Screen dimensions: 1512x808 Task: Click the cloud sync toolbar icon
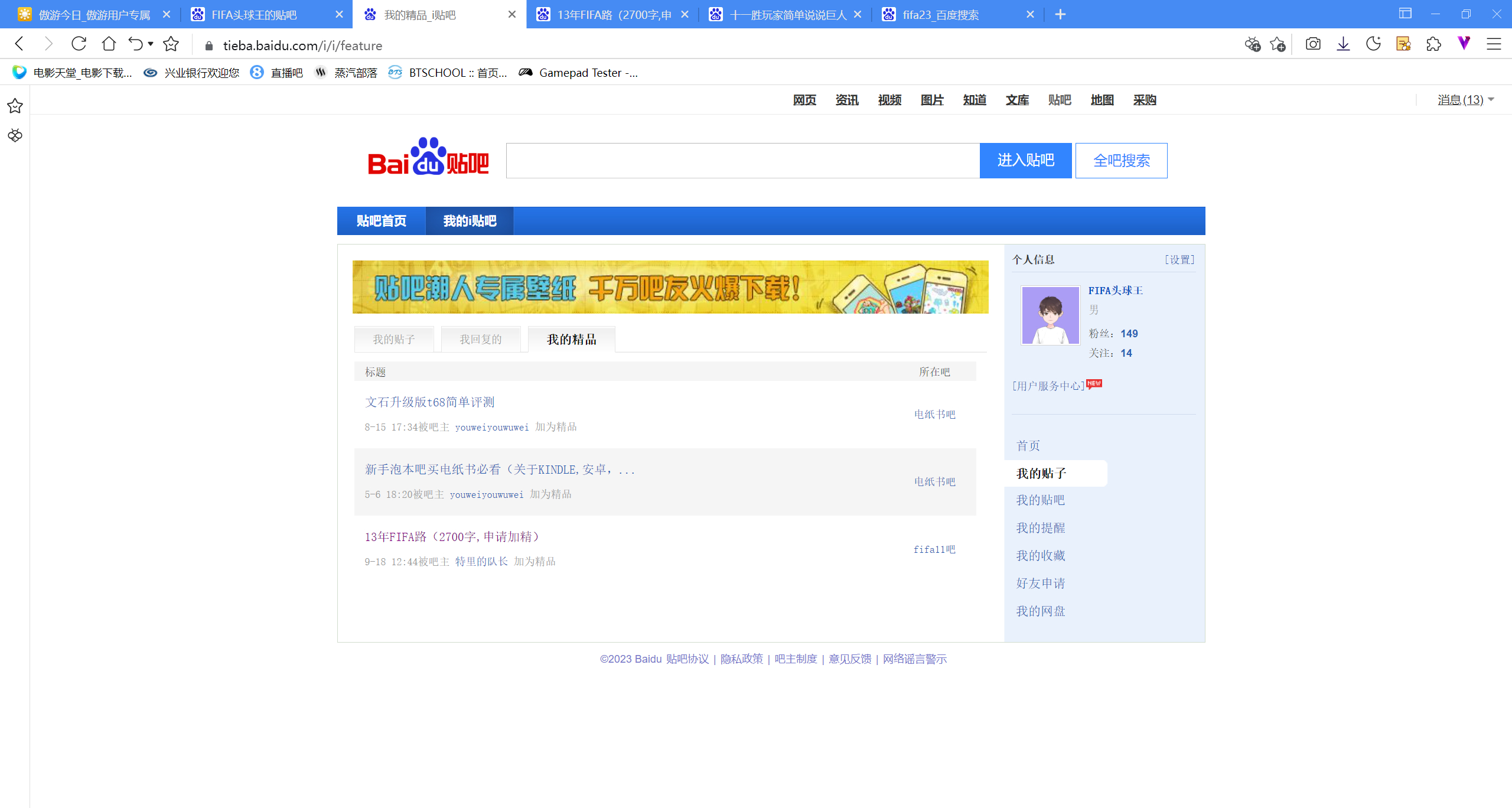point(1252,44)
